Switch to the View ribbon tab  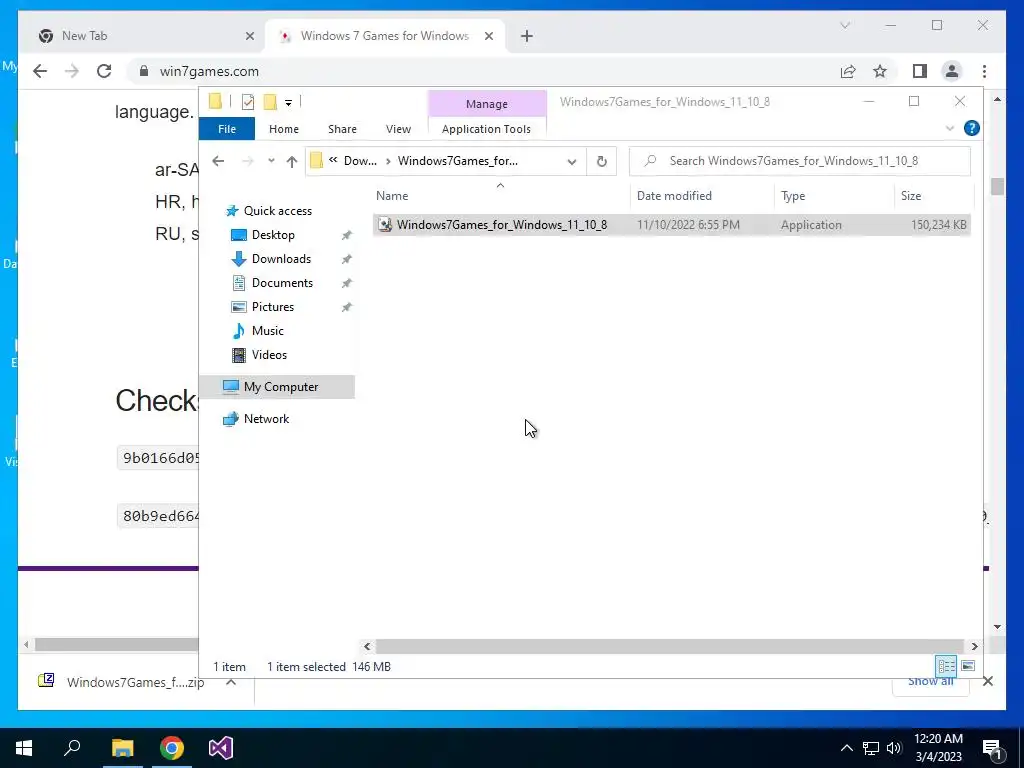click(x=398, y=129)
